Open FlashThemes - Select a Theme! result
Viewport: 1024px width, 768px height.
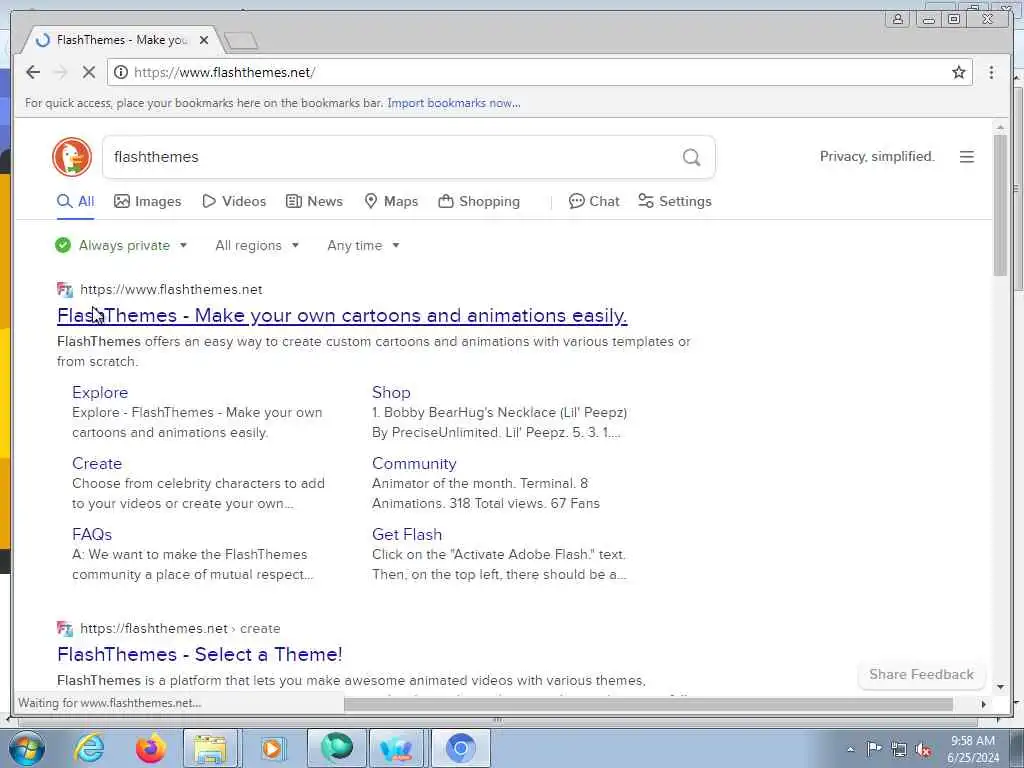pos(200,654)
